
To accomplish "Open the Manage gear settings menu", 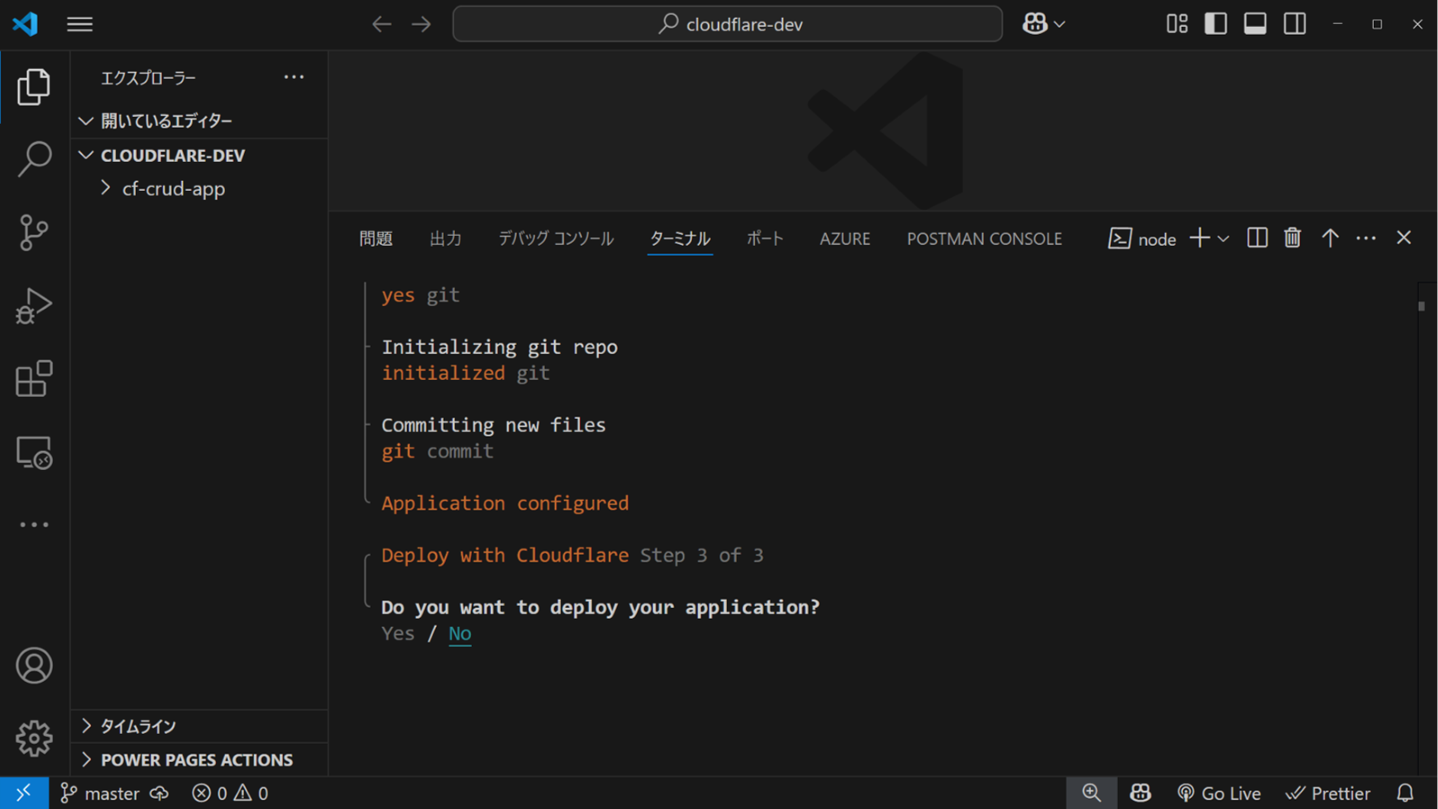I will pos(34,739).
